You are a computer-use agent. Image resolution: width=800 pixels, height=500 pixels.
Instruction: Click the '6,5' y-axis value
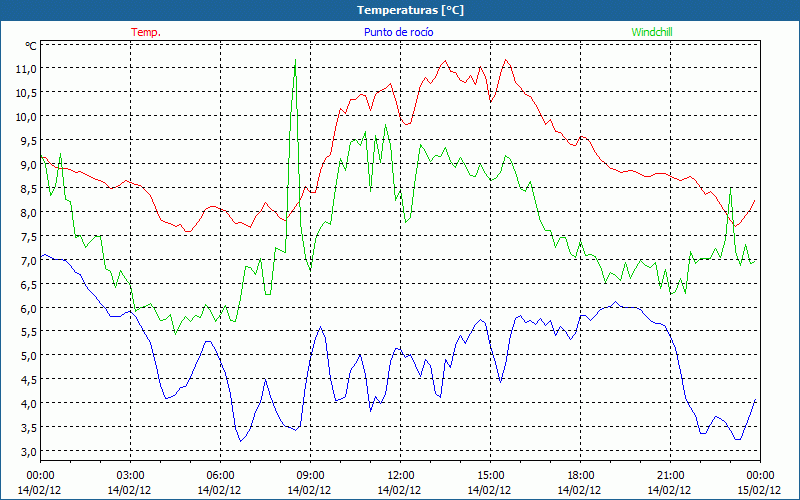coord(28,285)
